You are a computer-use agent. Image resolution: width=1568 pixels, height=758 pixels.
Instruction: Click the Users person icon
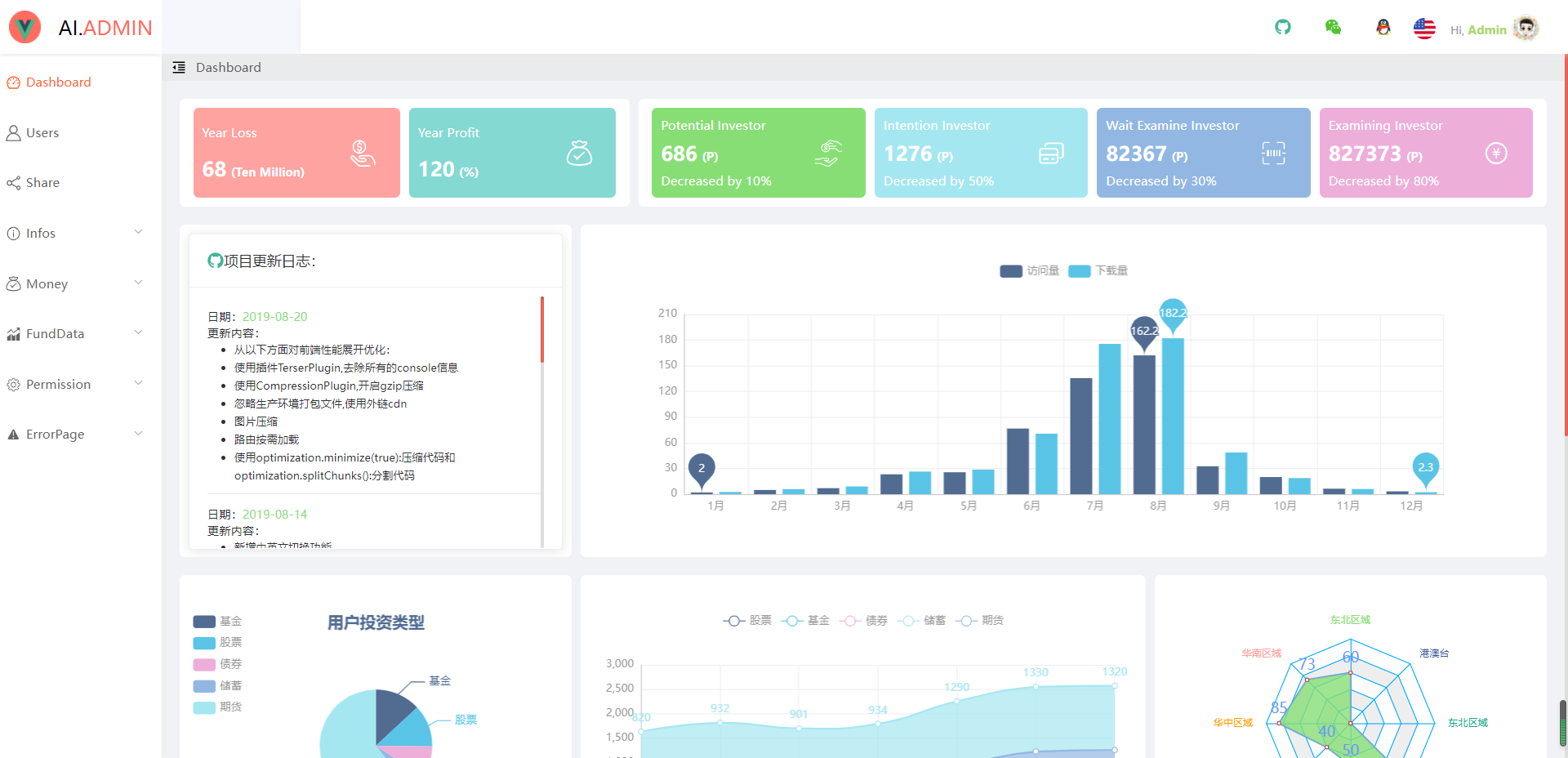tap(13, 133)
